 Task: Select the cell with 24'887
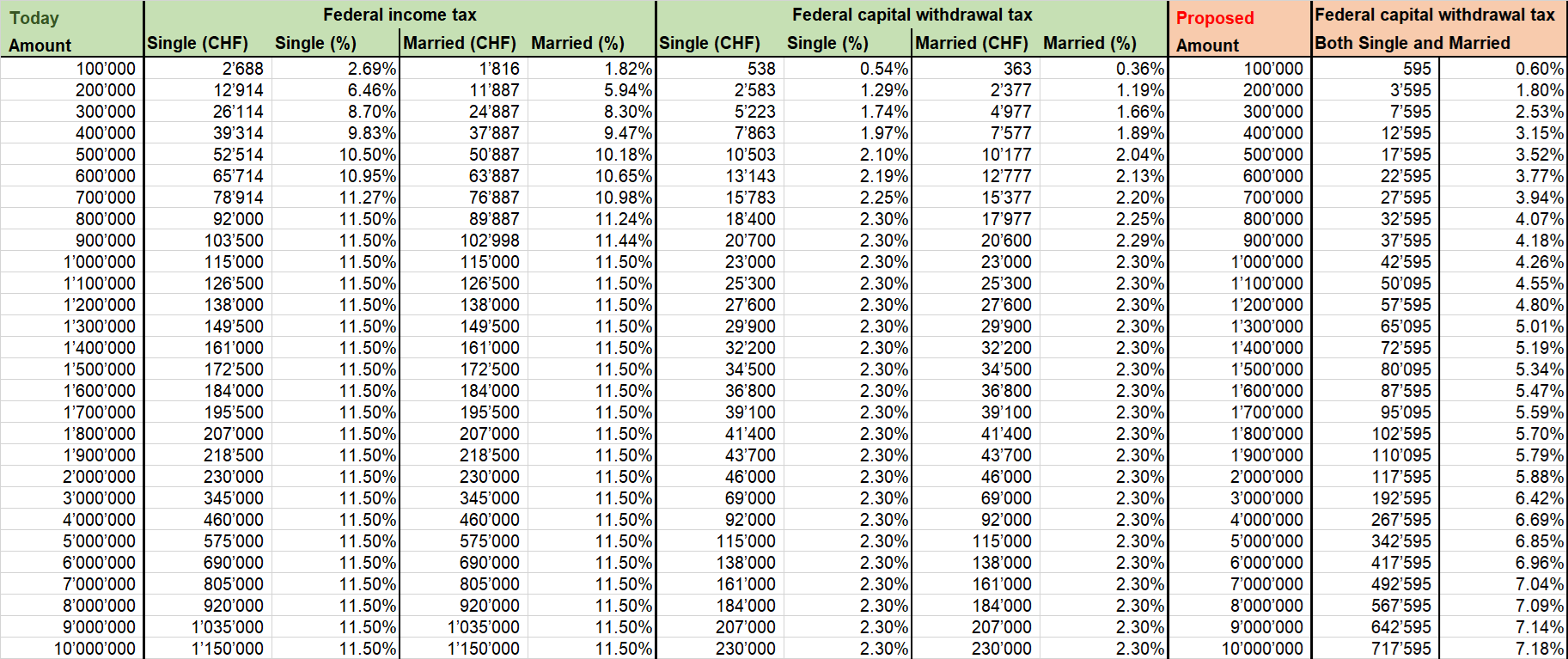pos(464,112)
